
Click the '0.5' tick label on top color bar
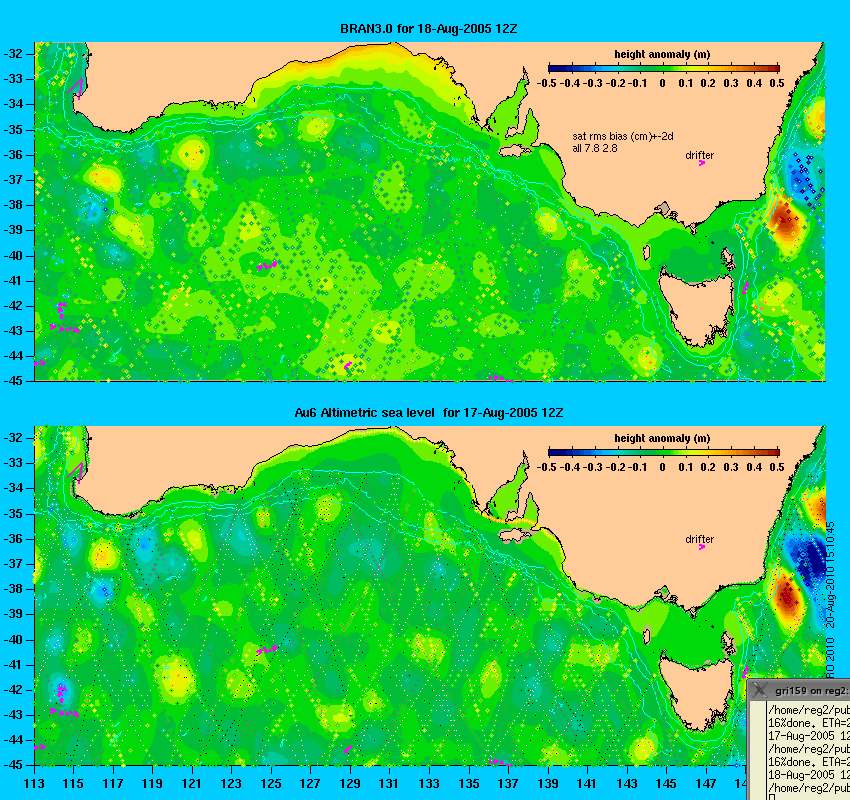pyautogui.click(x=777, y=83)
